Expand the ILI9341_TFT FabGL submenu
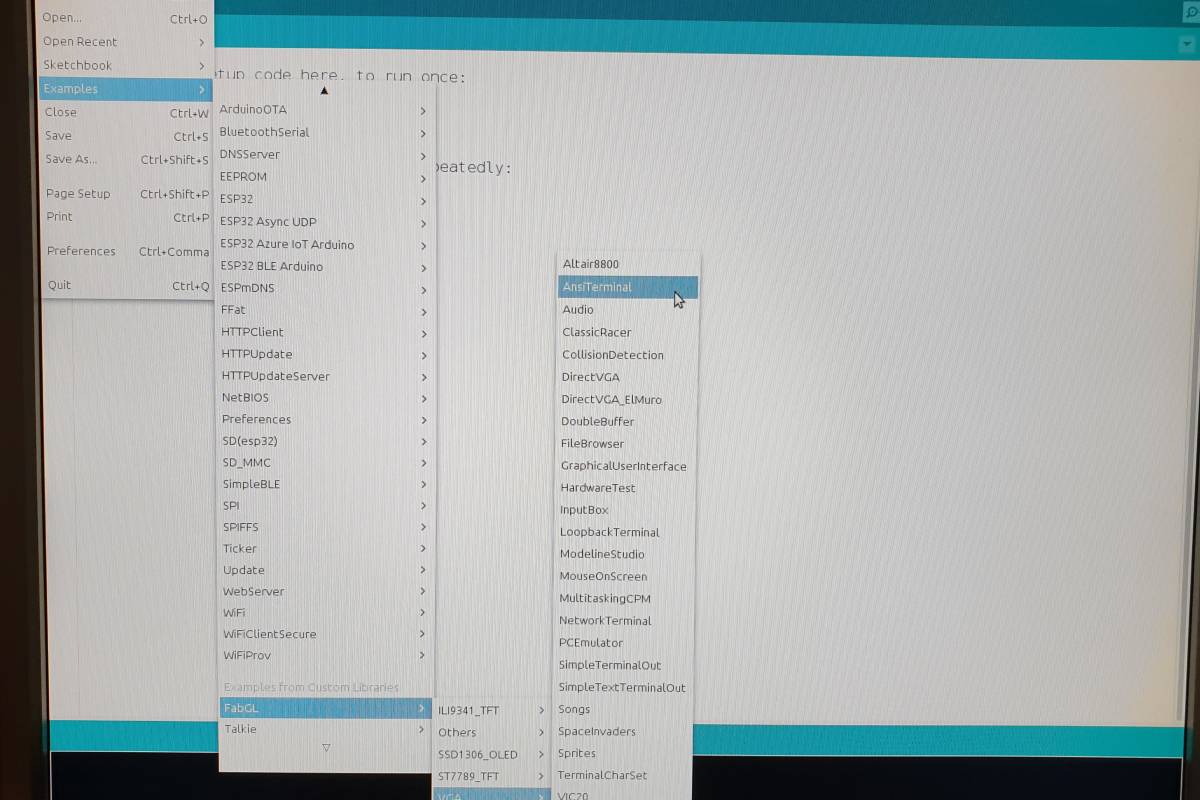Viewport: 1200px width, 800px height. [x=491, y=711]
